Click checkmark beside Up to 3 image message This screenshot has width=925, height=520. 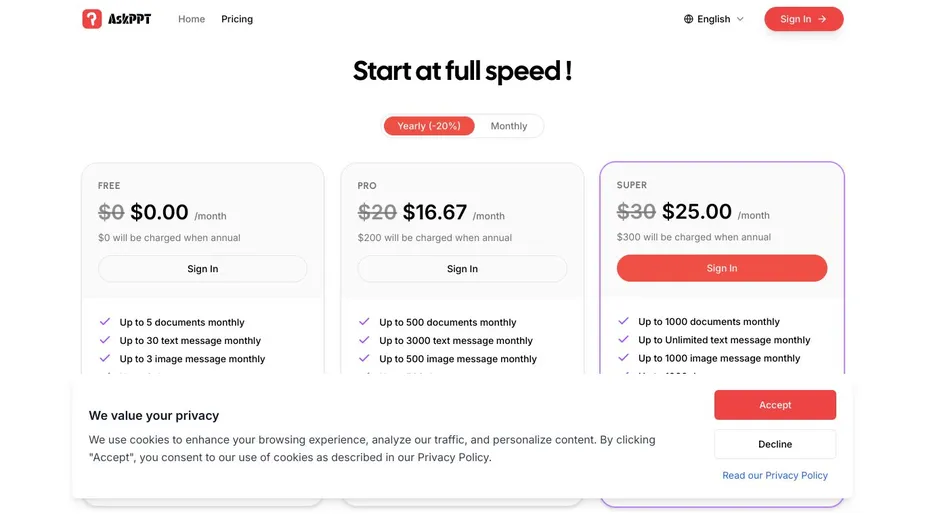coord(105,358)
